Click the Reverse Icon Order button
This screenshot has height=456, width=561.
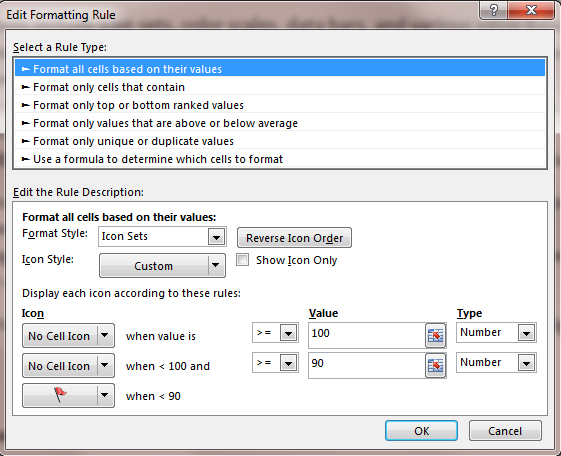tap(294, 238)
